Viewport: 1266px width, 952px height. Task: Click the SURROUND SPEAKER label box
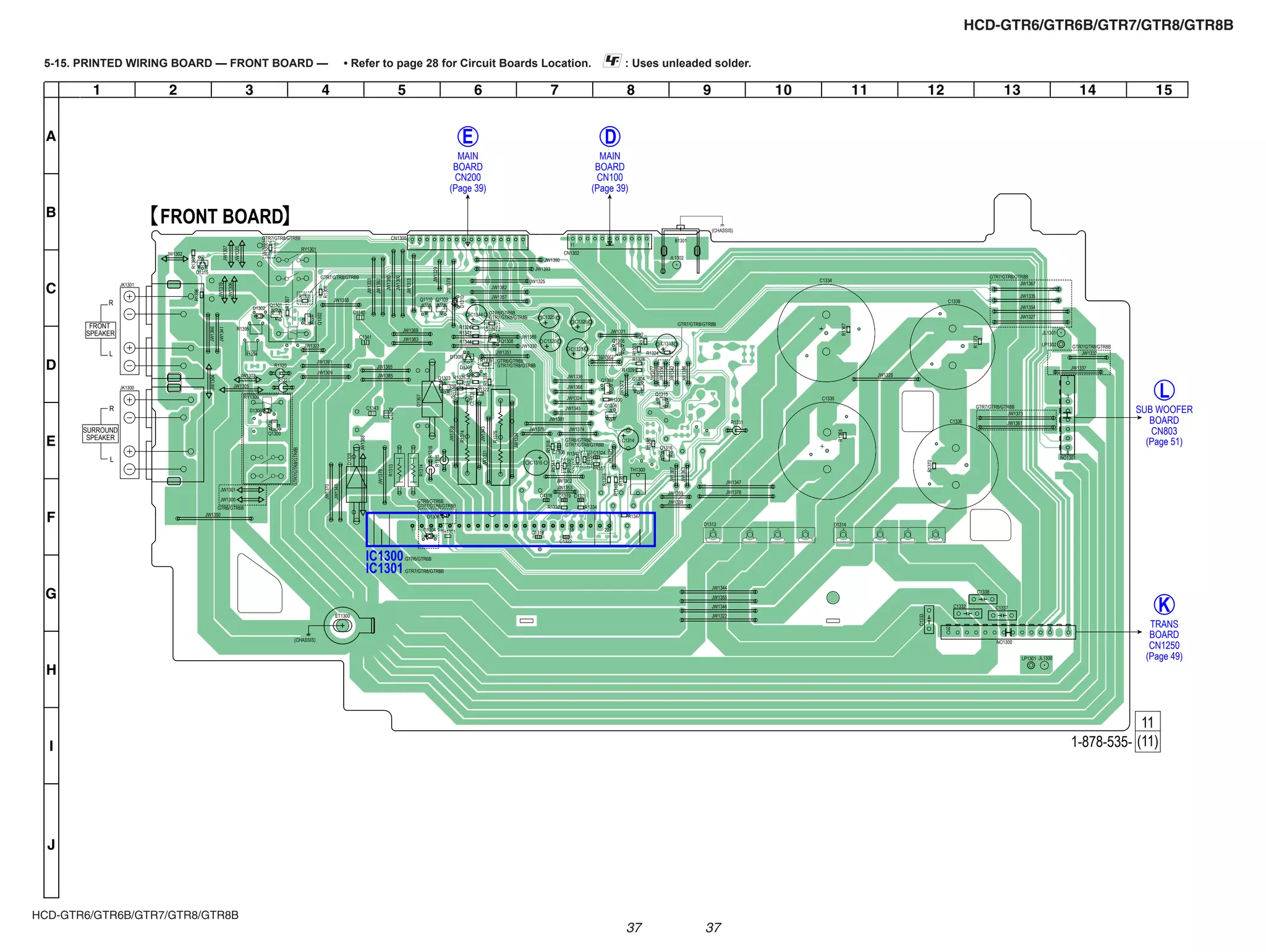(100, 434)
